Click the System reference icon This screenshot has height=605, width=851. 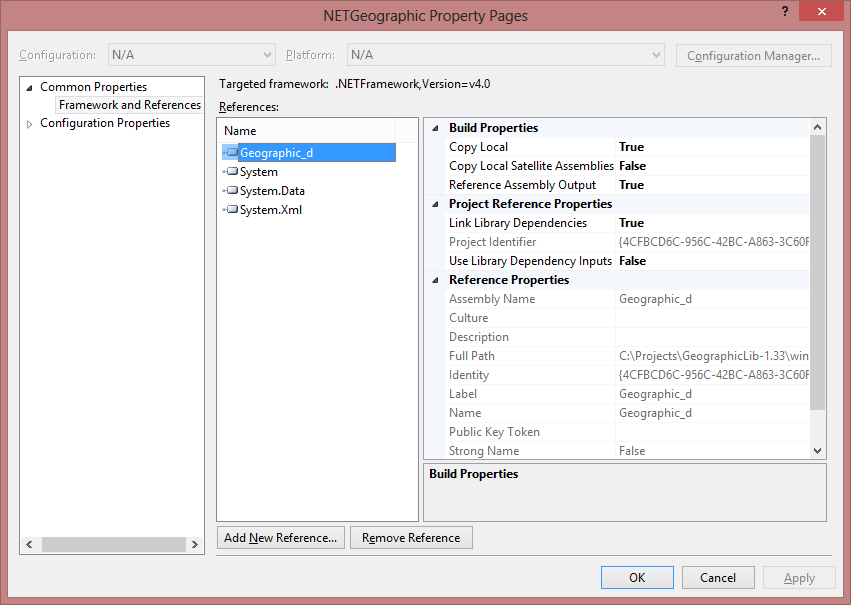tap(231, 172)
